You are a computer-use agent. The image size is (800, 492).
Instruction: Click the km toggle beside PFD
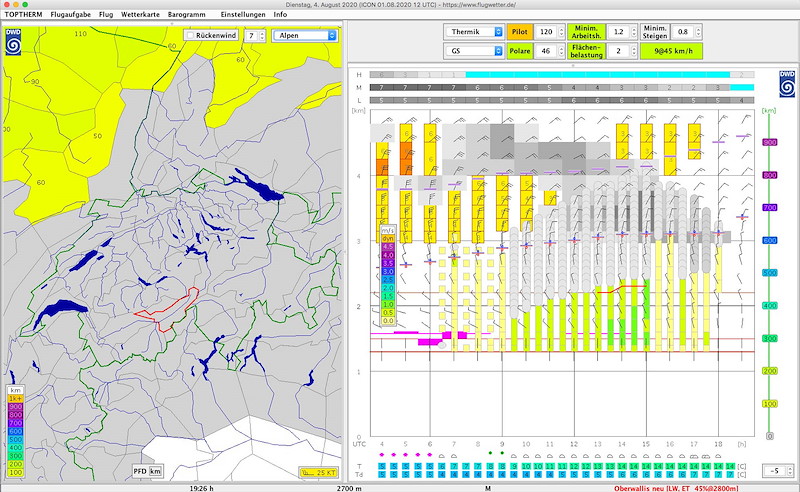click(x=155, y=471)
